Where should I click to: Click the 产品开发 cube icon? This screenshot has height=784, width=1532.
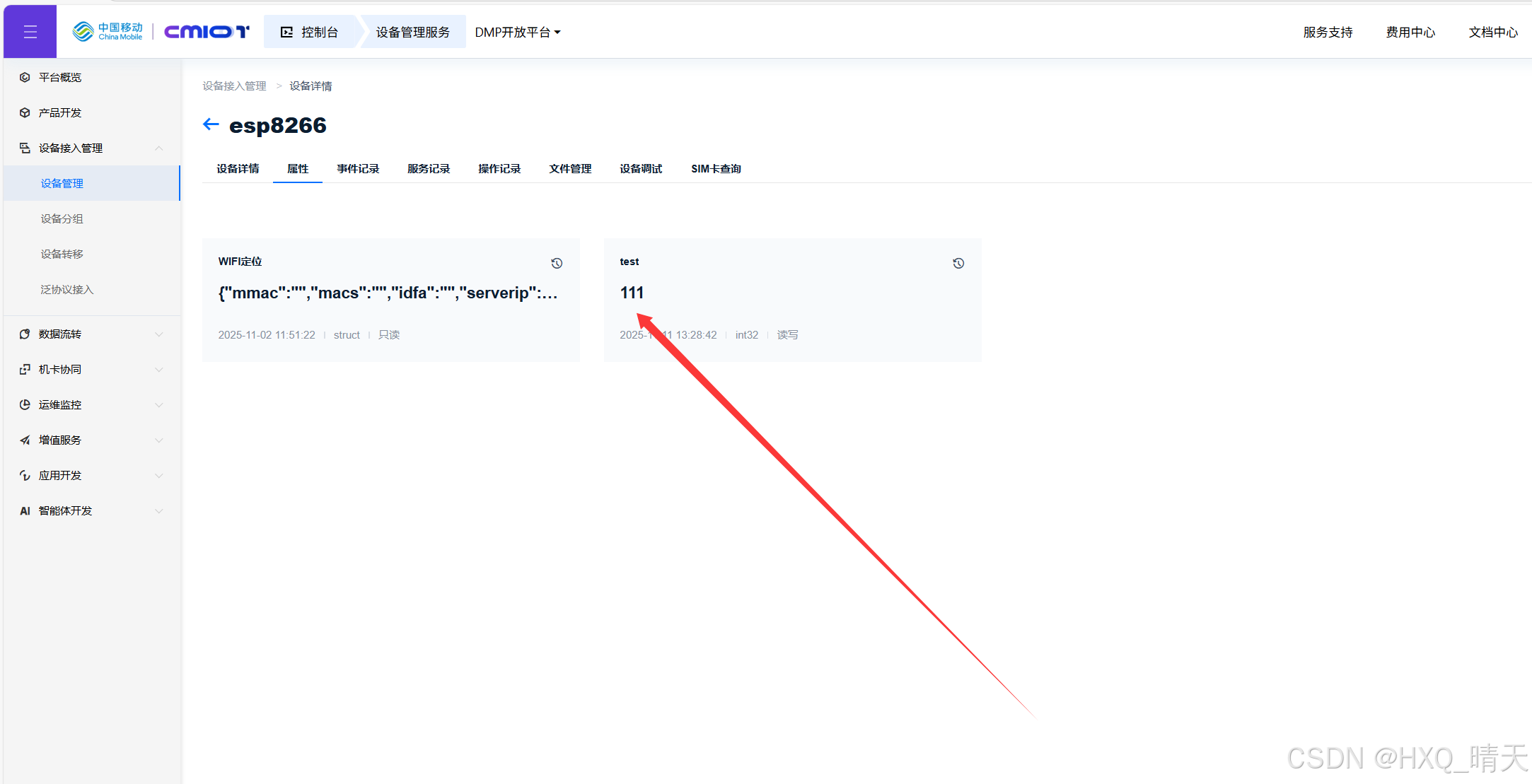click(25, 112)
